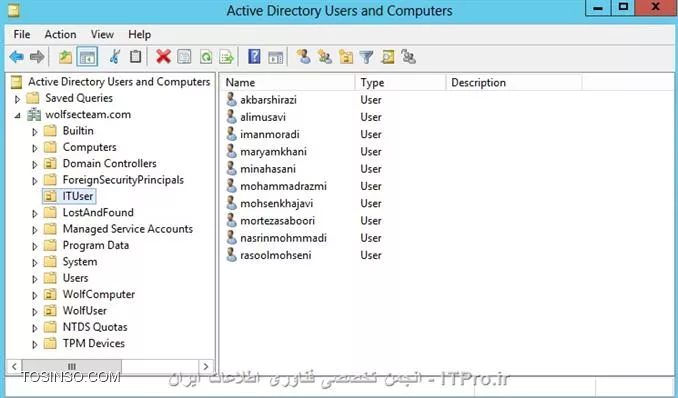
Task: Click the green Refresh icon
Action: click(x=206, y=57)
